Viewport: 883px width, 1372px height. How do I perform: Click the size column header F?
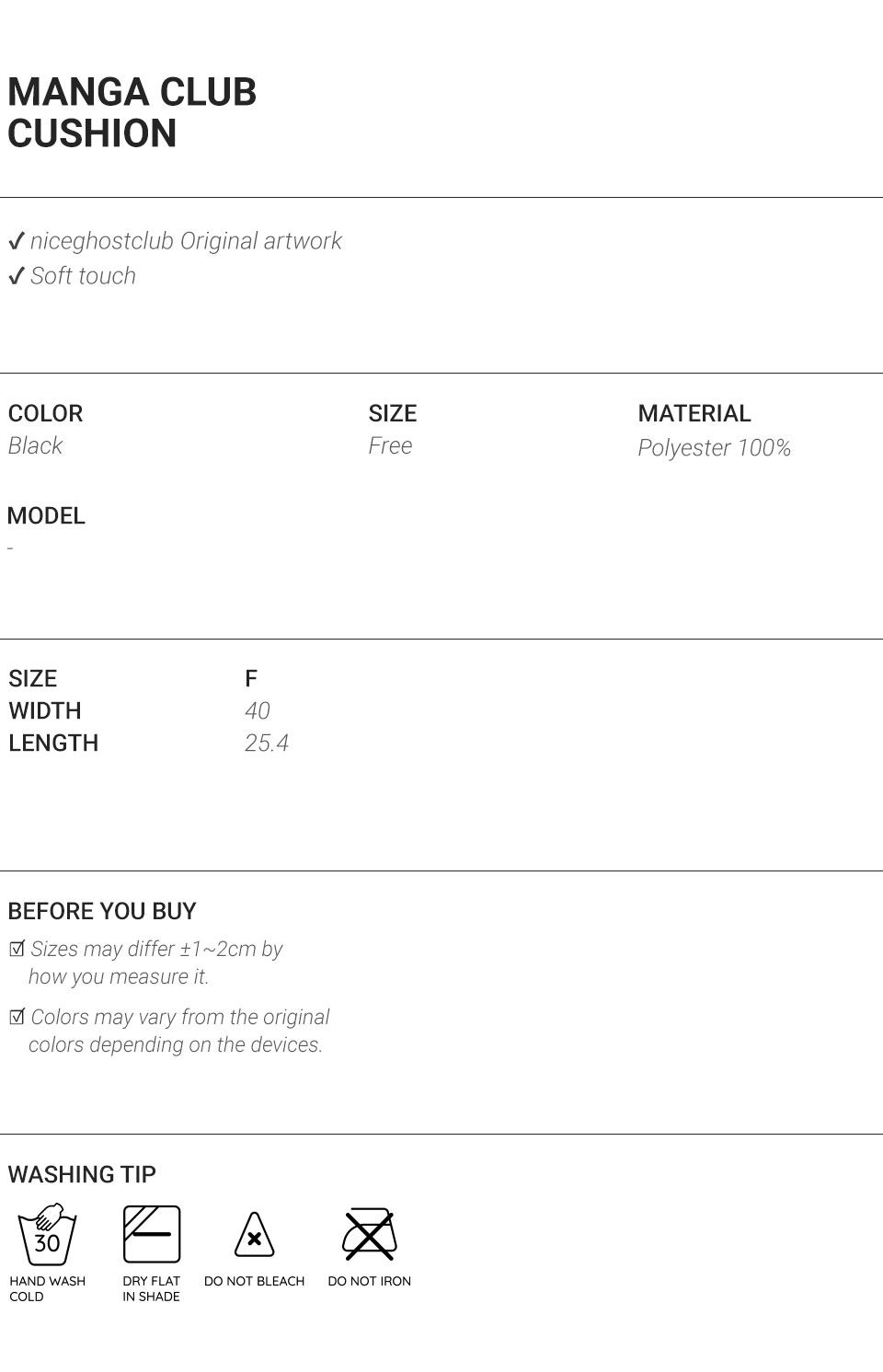click(x=251, y=679)
